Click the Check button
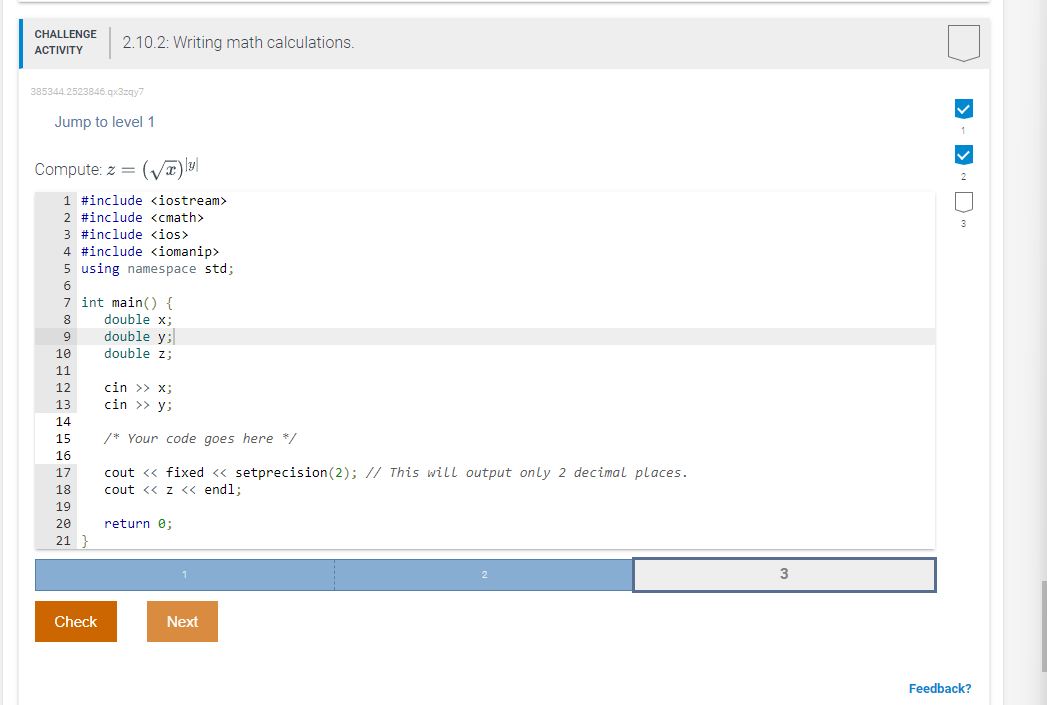 75,621
